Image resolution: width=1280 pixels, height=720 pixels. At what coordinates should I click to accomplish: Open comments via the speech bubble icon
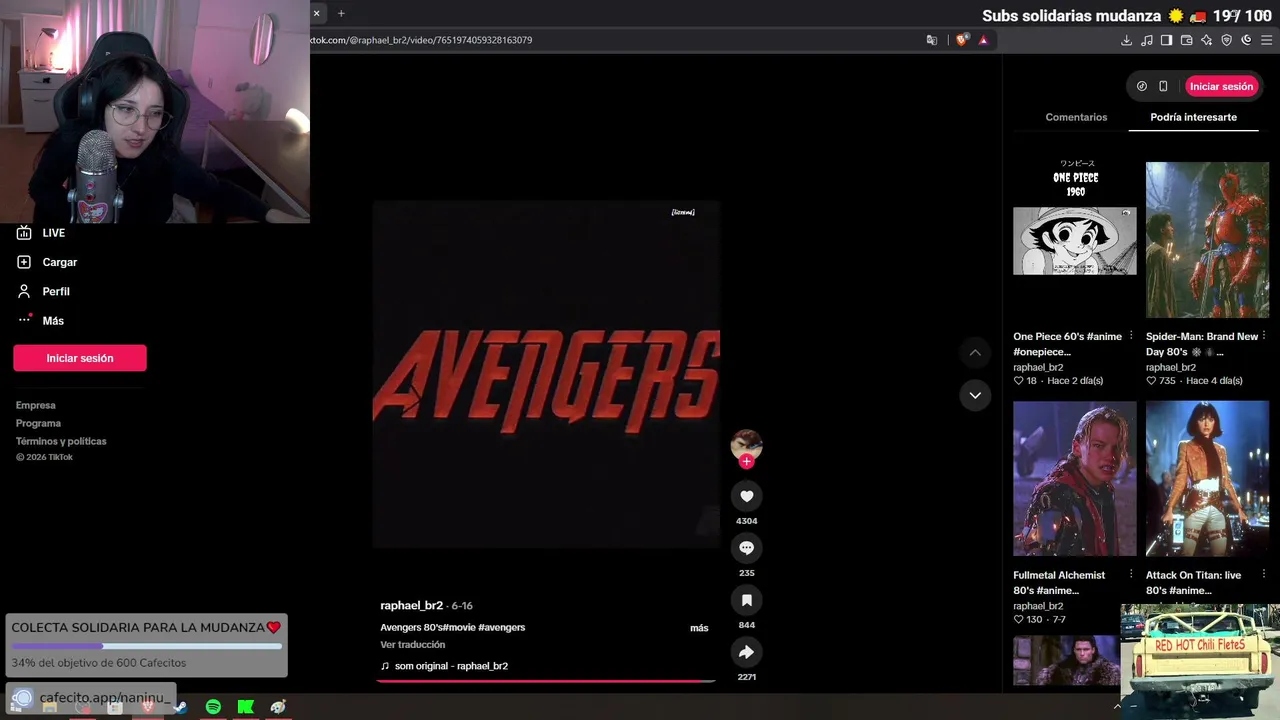(746, 548)
